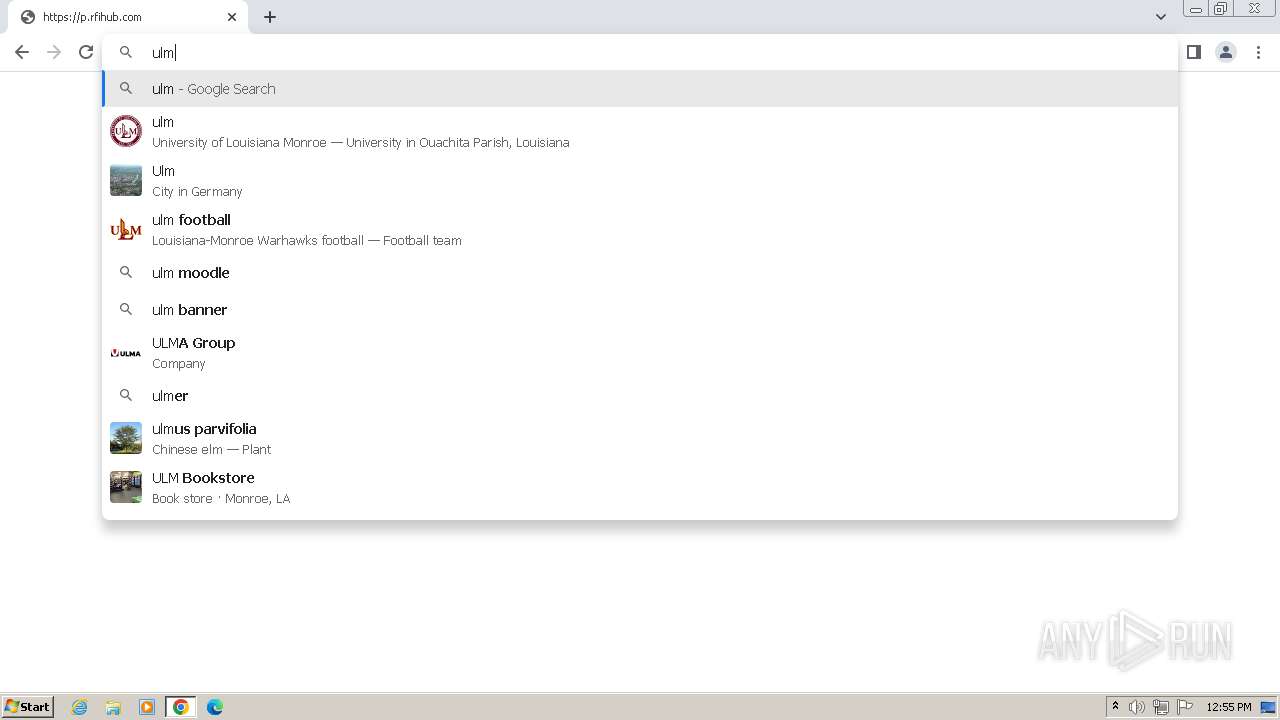Launch Microsoft Edge from taskbar
The height and width of the screenshot is (720, 1280).
(215, 707)
